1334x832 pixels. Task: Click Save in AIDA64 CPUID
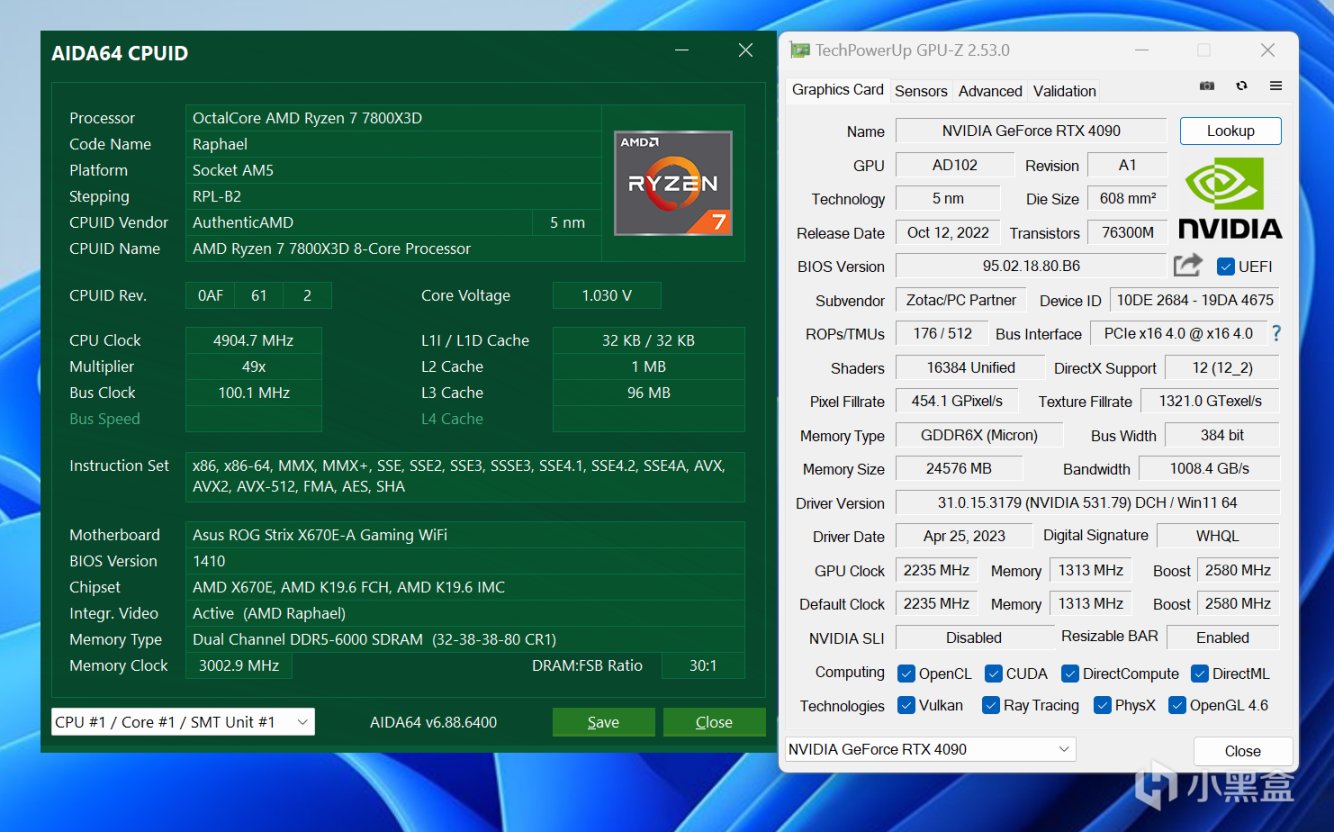[x=603, y=722]
